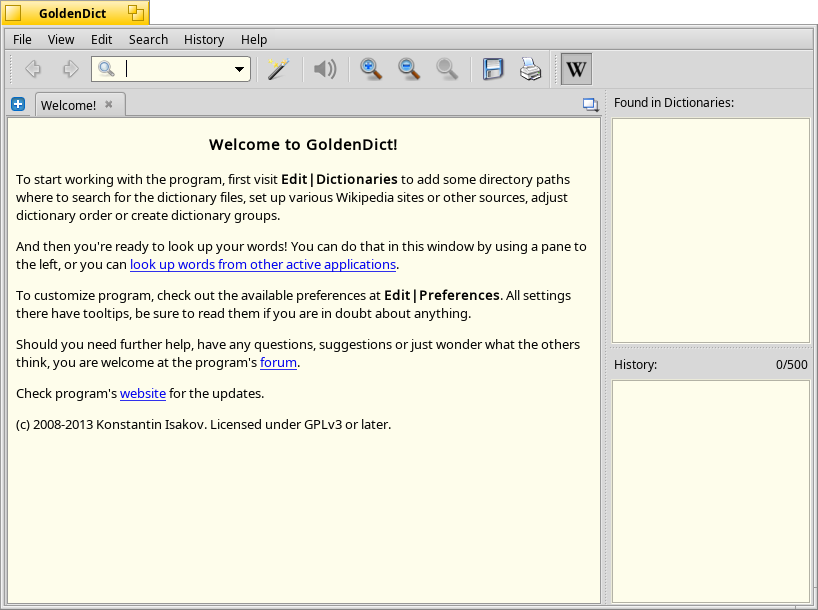Click the speaker pronounce word icon
Viewport: 818px width, 610px height.
pyautogui.click(x=325, y=69)
